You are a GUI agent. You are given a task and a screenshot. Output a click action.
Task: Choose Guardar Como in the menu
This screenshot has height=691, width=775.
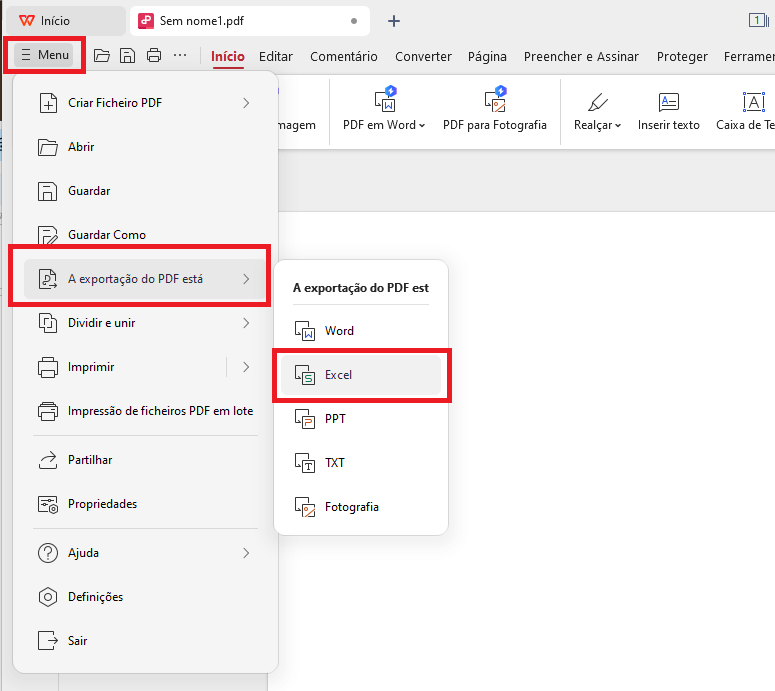(145, 234)
